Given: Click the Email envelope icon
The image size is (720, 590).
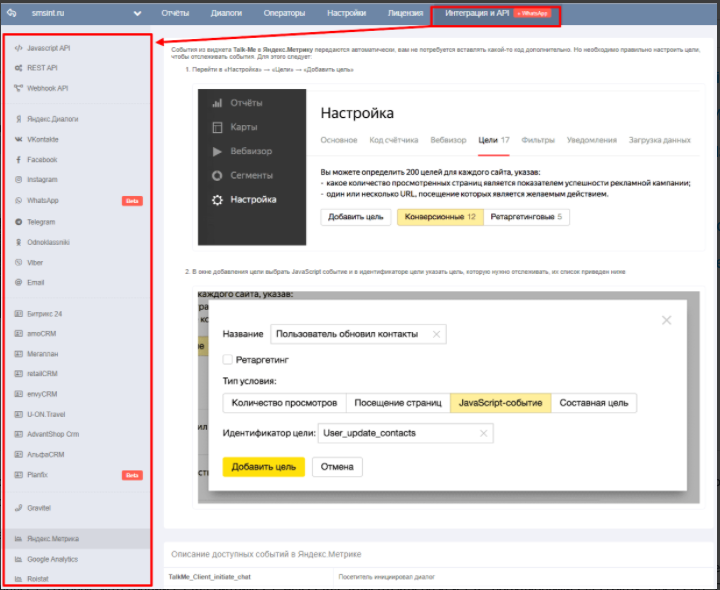Looking at the screenshot, I should pyautogui.click(x=19, y=283).
